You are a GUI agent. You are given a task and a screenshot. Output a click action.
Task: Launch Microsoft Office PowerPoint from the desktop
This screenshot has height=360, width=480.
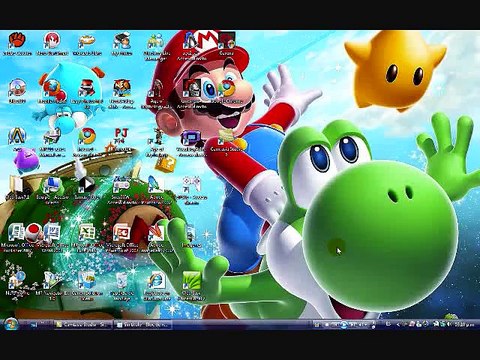[122, 232]
